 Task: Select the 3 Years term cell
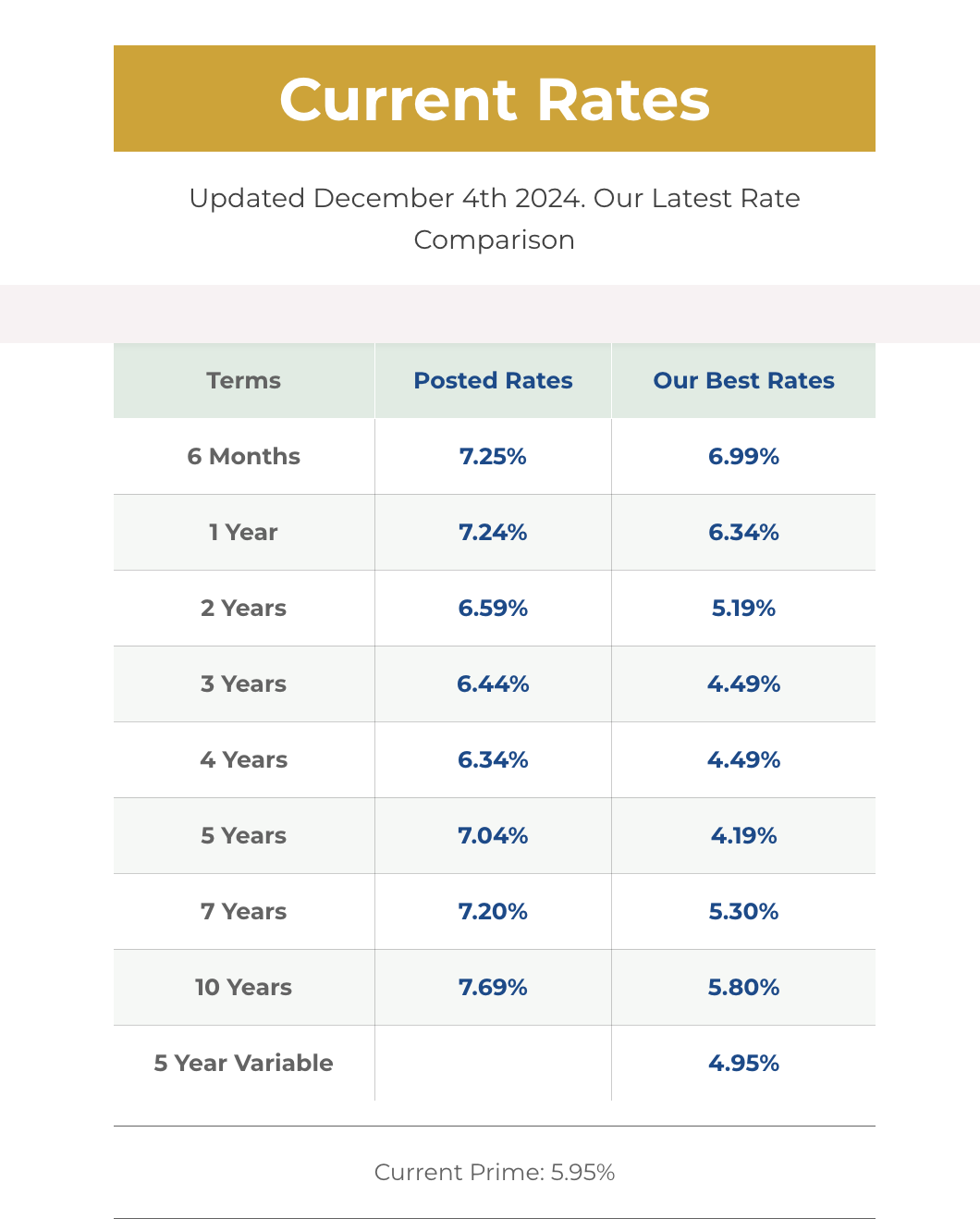click(244, 683)
